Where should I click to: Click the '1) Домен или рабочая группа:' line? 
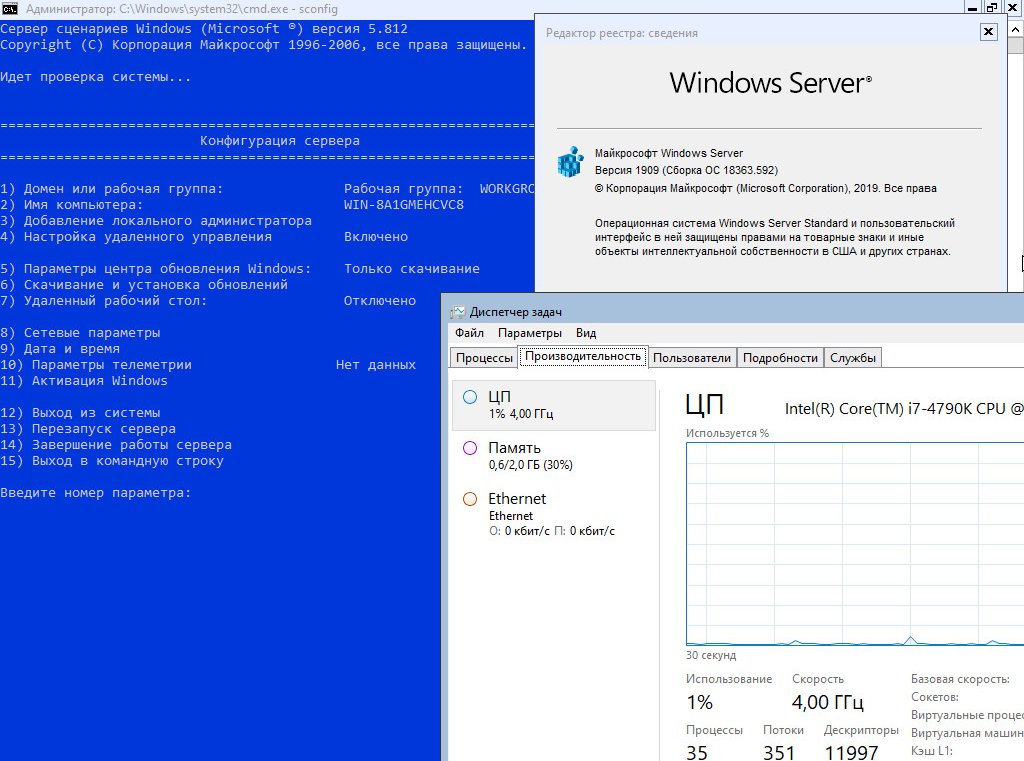tap(112, 189)
